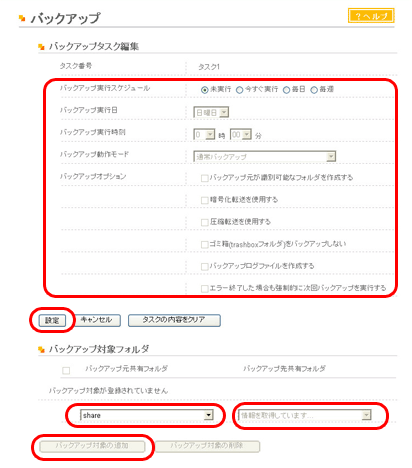
Task: Open the ヘルプ help button
Action: tap(371, 16)
